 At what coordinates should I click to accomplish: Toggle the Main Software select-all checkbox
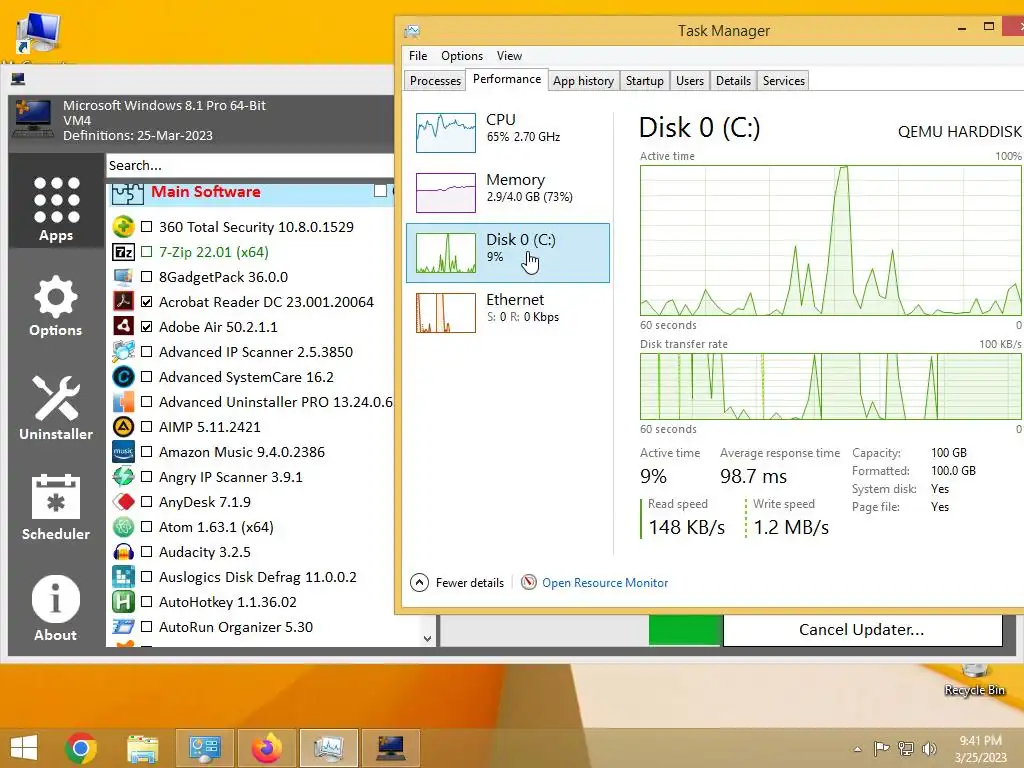380,191
